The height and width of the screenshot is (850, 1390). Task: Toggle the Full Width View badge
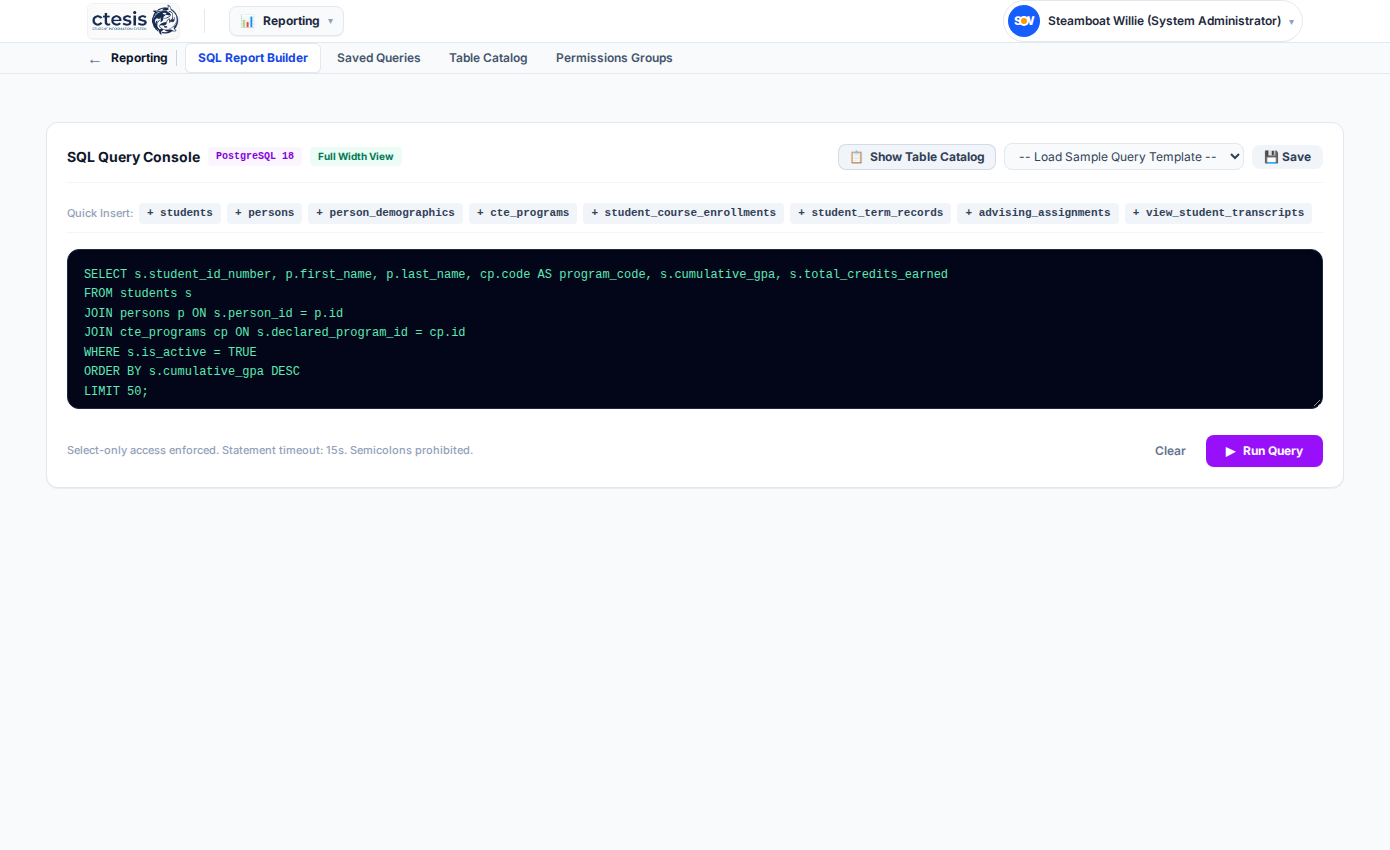(355, 156)
